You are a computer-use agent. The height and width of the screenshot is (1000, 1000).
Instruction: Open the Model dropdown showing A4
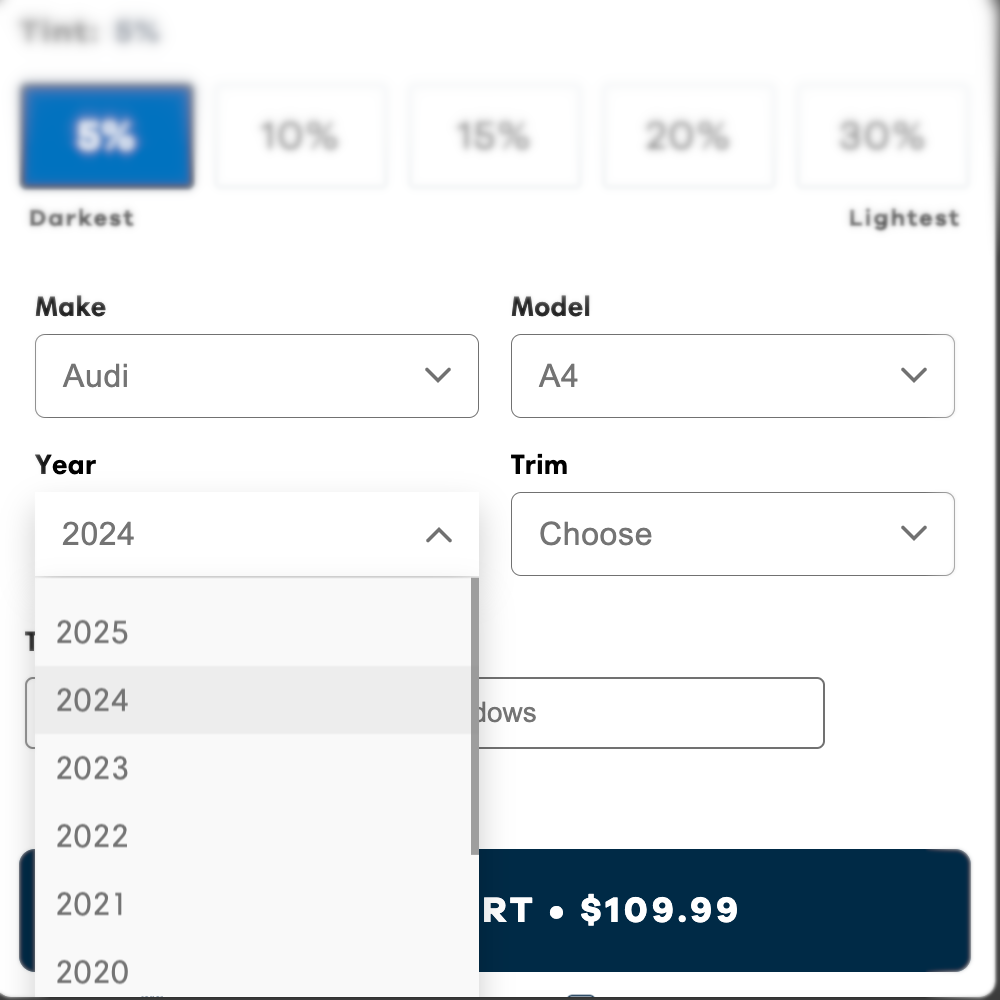click(x=732, y=376)
